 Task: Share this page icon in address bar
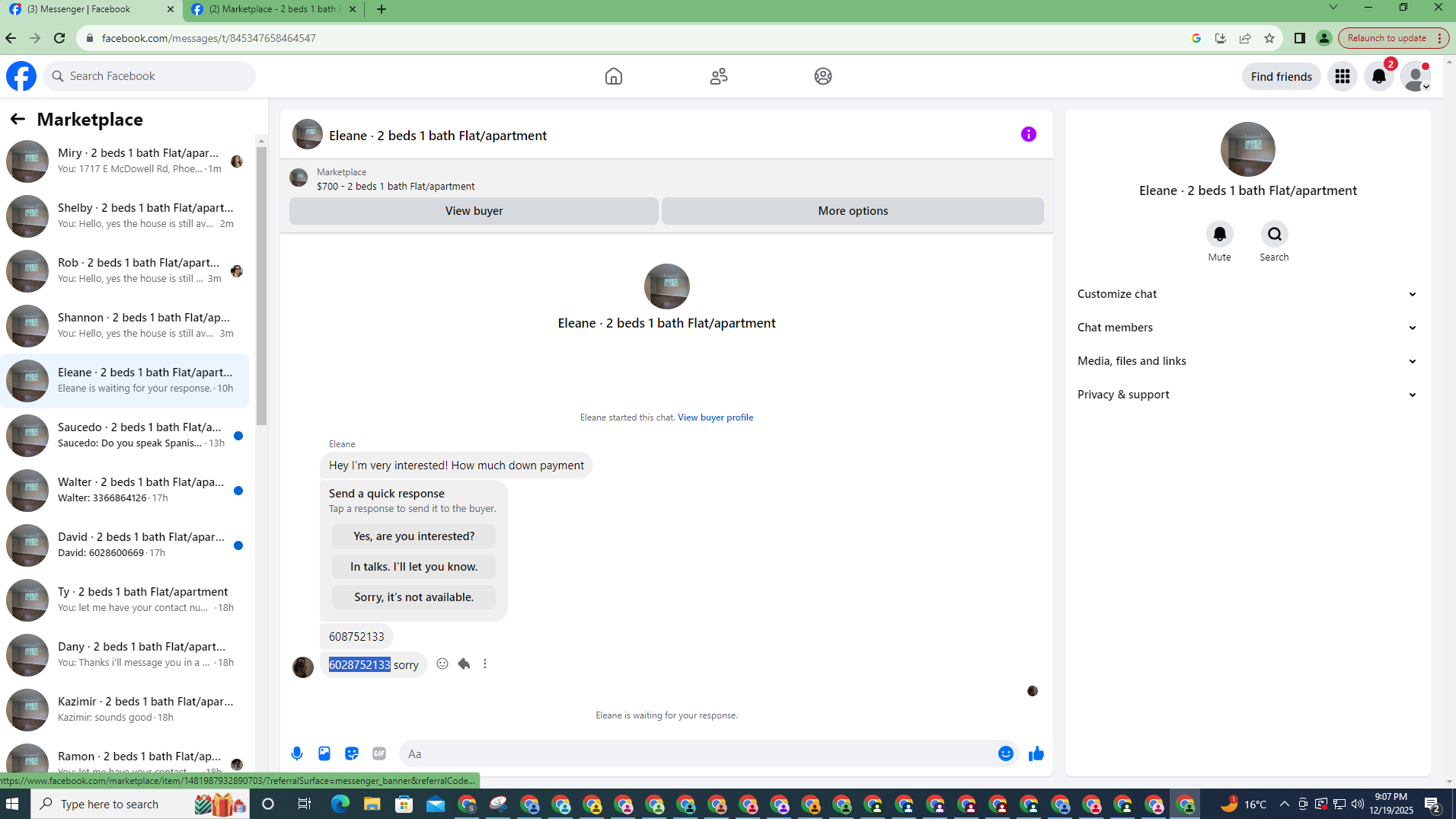tap(1244, 38)
